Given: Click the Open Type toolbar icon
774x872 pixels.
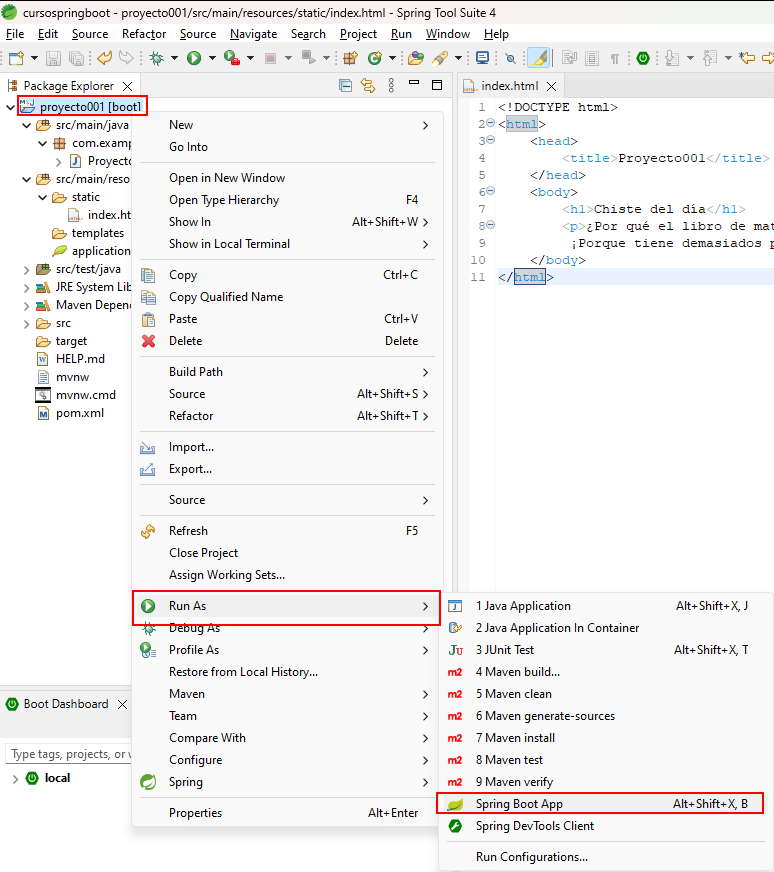Looking at the screenshot, I should [415, 58].
